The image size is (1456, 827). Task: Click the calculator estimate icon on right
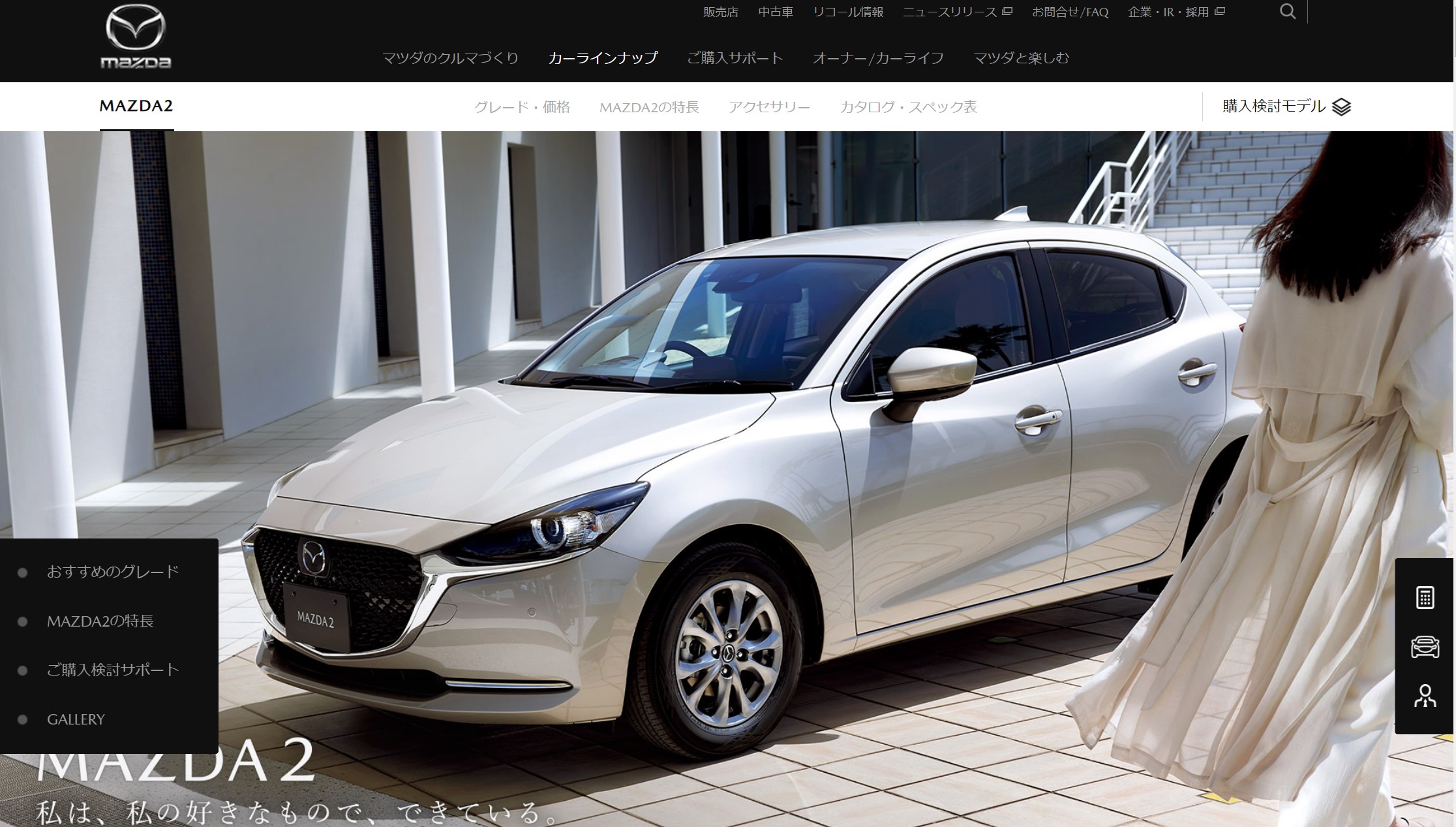coord(1425,597)
